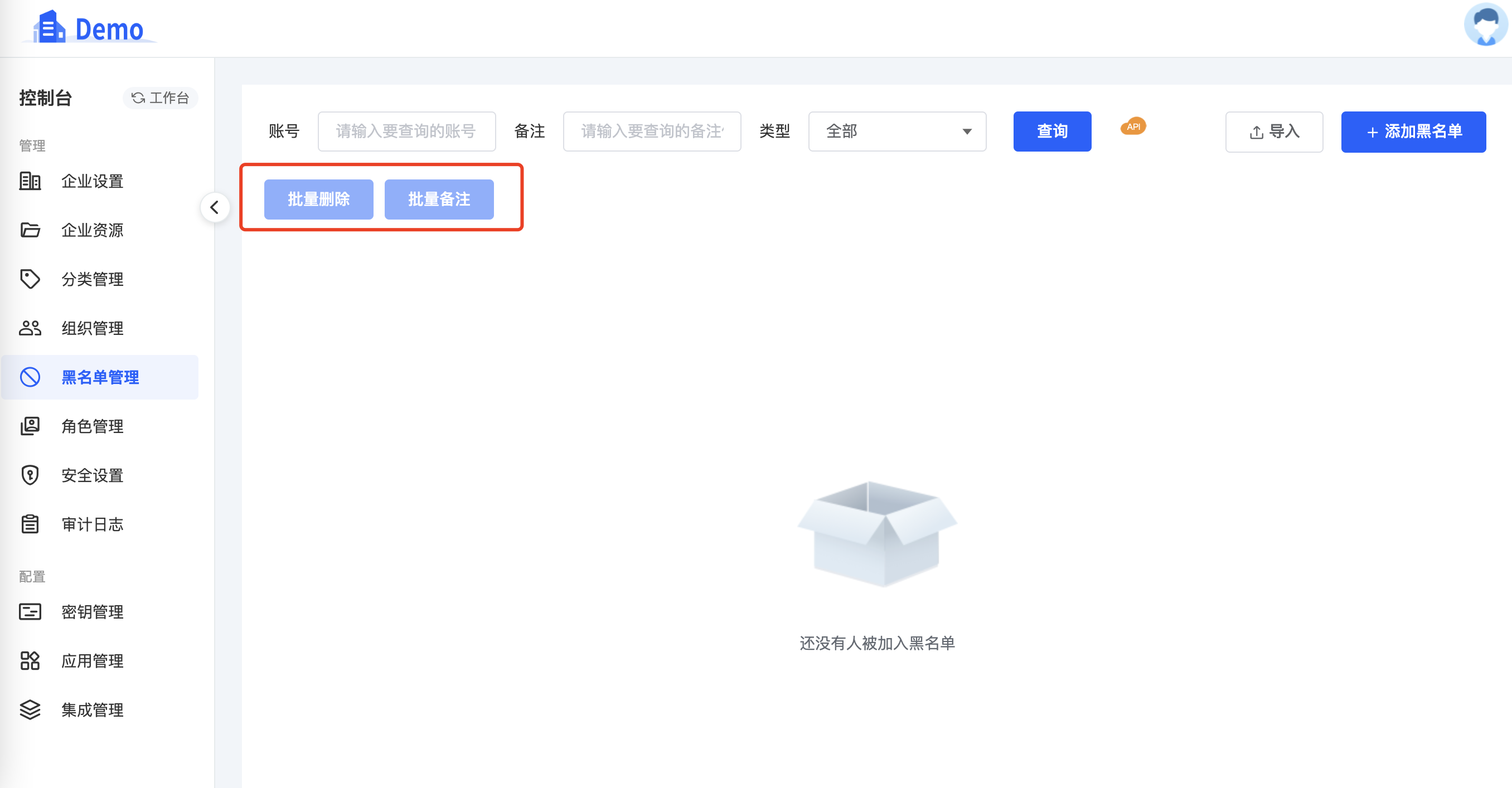Click the 分类管理 tag icon
This screenshot has width=1512, height=788.
[x=30, y=279]
